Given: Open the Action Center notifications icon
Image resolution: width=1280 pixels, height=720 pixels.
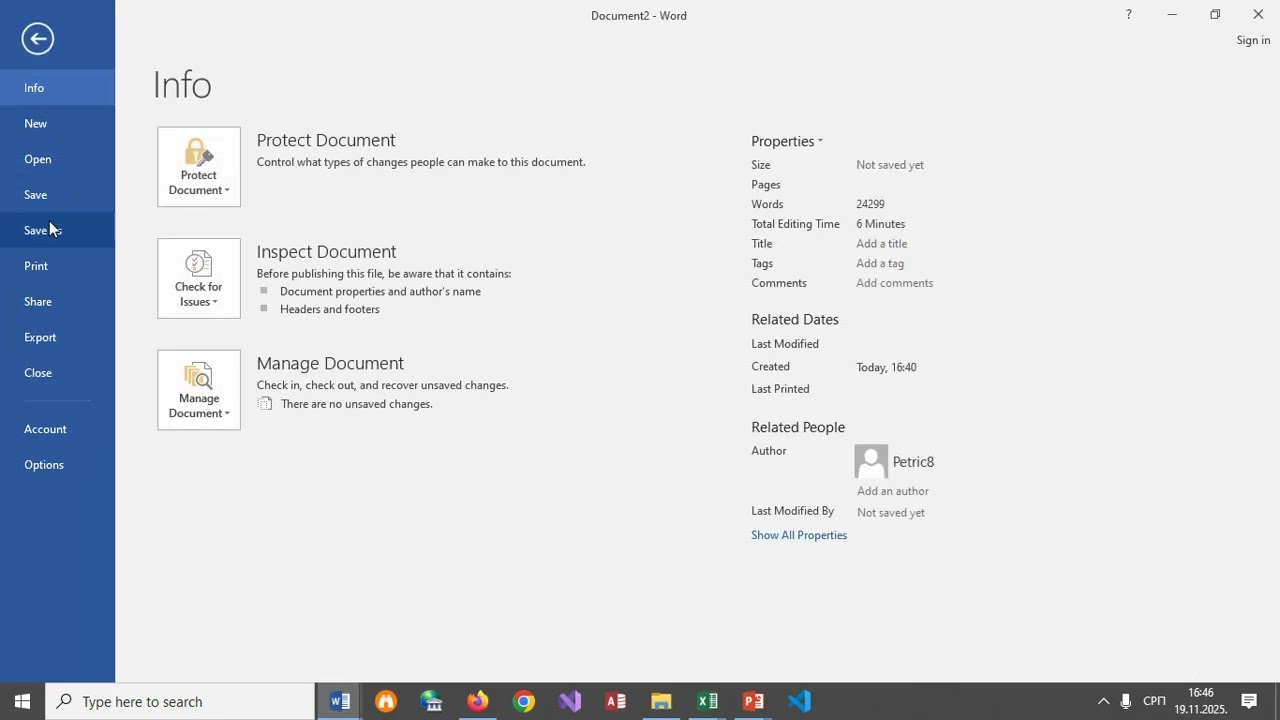Looking at the screenshot, I should pos(1249,701).
